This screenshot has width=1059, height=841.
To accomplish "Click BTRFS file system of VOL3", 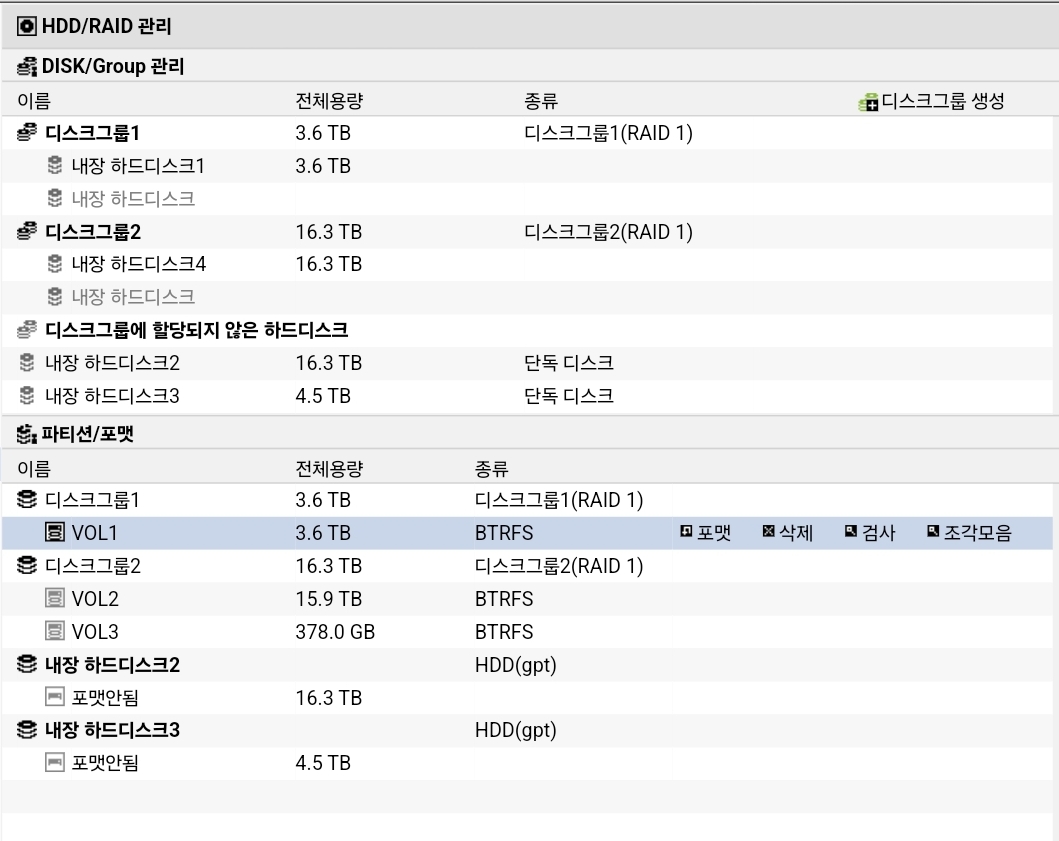I will (504, 632).
